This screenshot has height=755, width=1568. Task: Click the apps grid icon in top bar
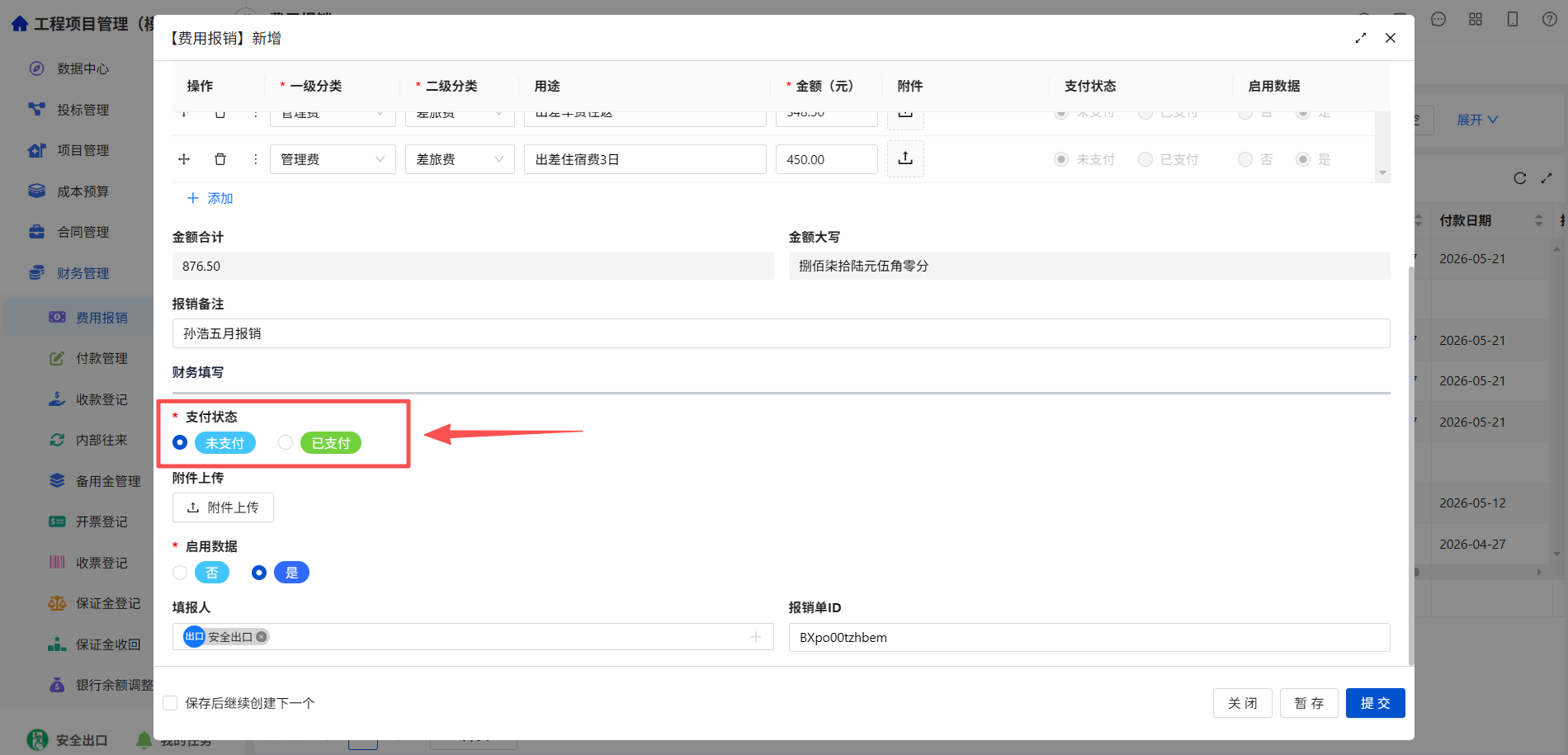click(1476, 19)
